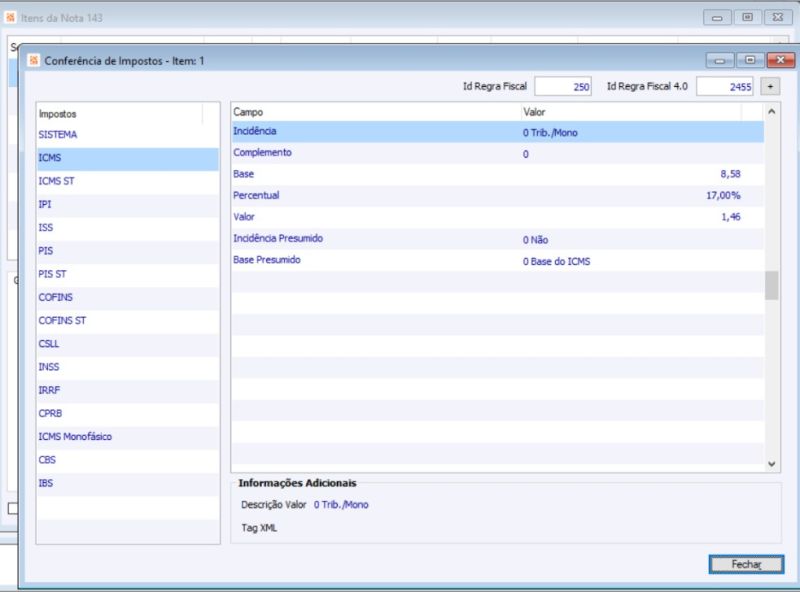800x592 pixels.
Task: Close the Itens da Nota 143 window
Action: (x=777, y=17)
